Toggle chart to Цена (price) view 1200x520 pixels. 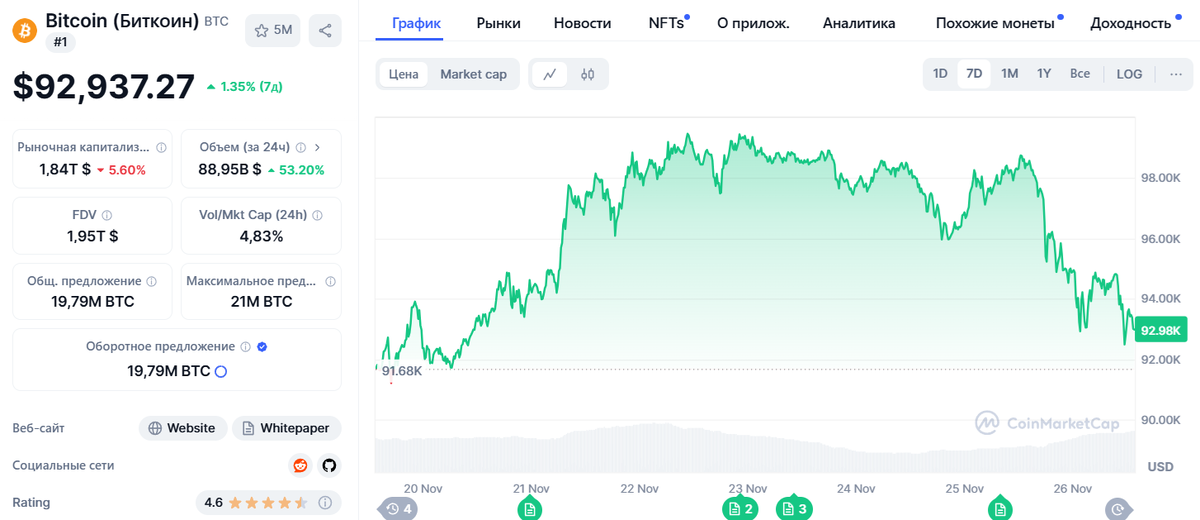404,74
